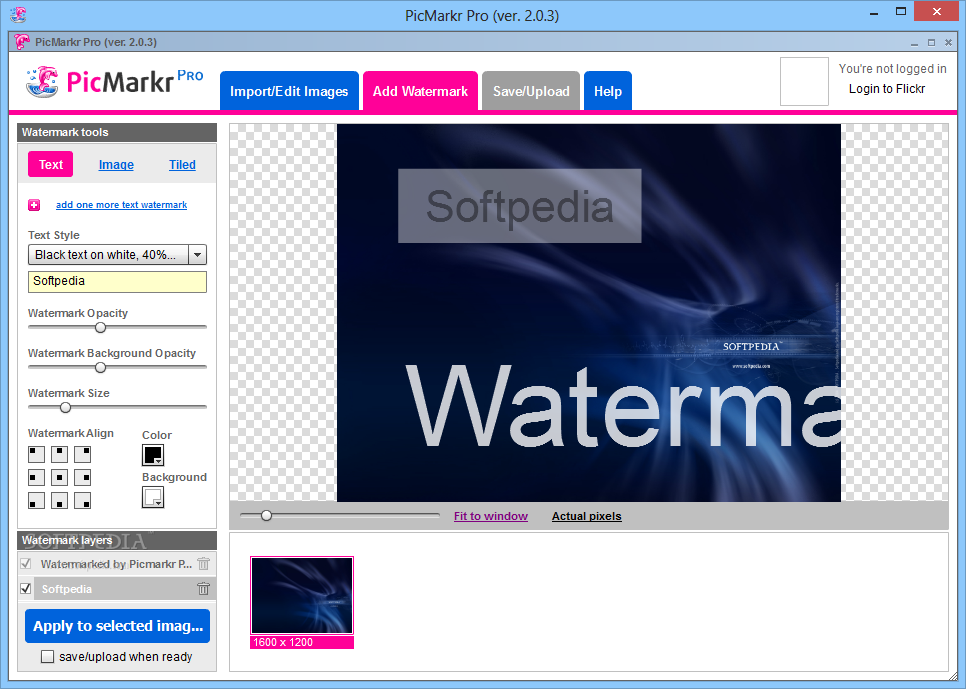Image resolution: width=966 pixels, height=689 pixels.
Task: Align watermark to middle-left
Action: tap(36, 477)
